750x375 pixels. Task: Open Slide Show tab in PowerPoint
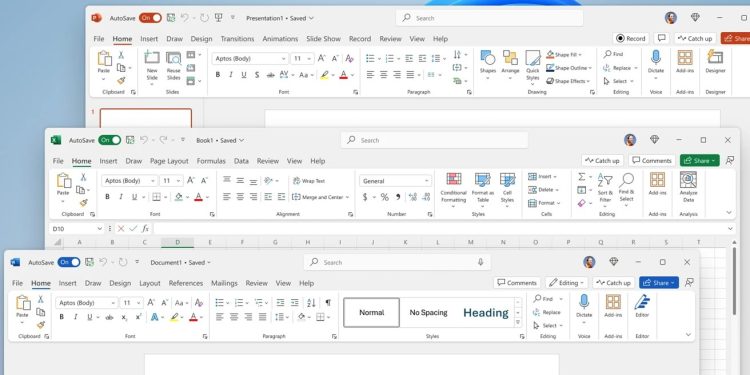tap(323, 39)
